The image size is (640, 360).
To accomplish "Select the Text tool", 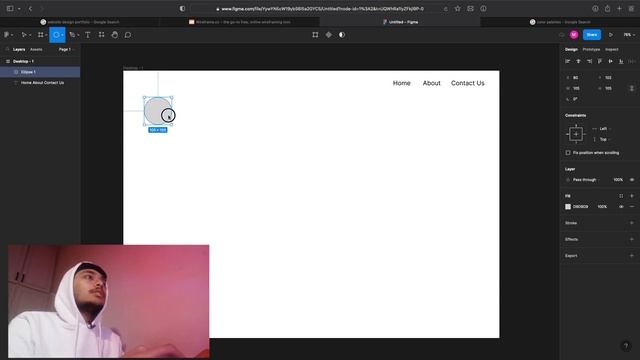I will (88, 35).
